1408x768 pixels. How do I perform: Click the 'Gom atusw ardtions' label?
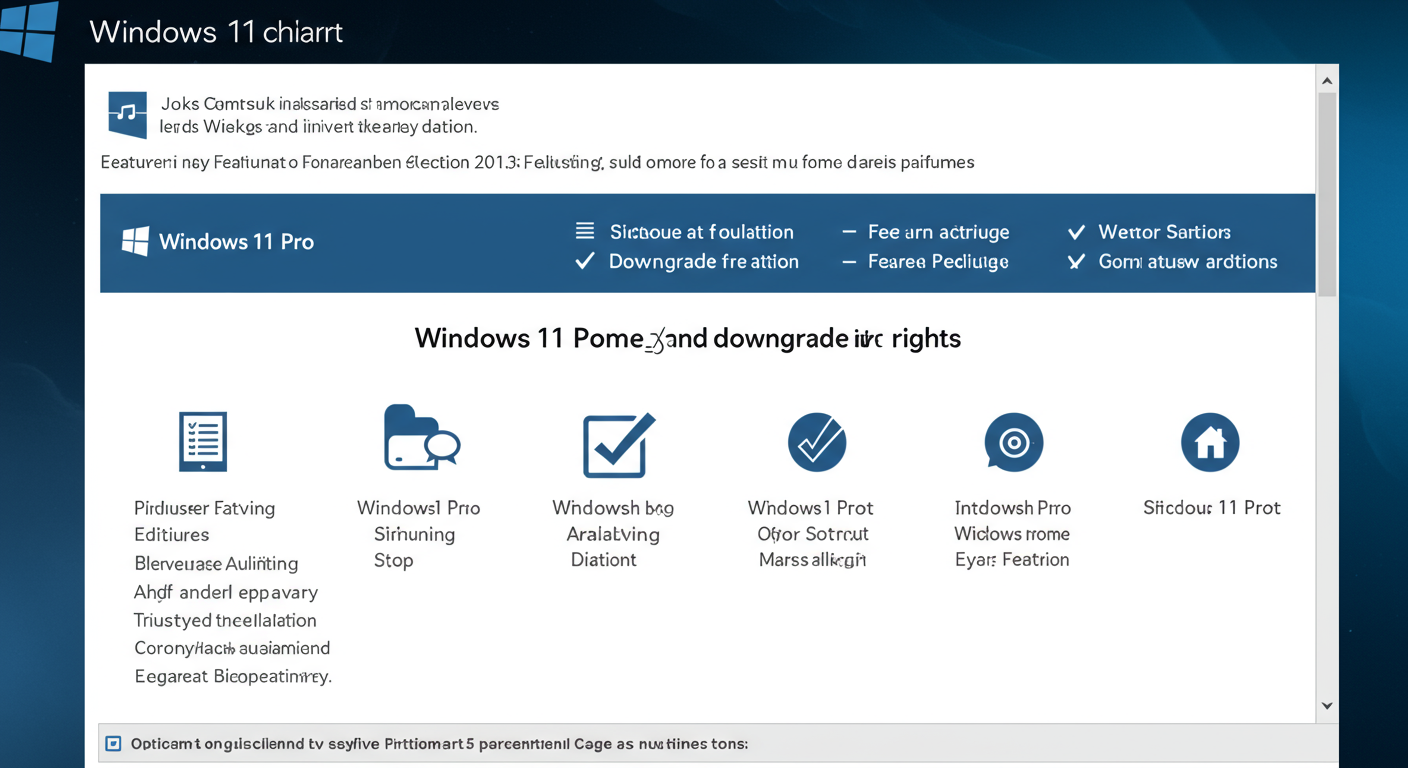pos(1188,262)
